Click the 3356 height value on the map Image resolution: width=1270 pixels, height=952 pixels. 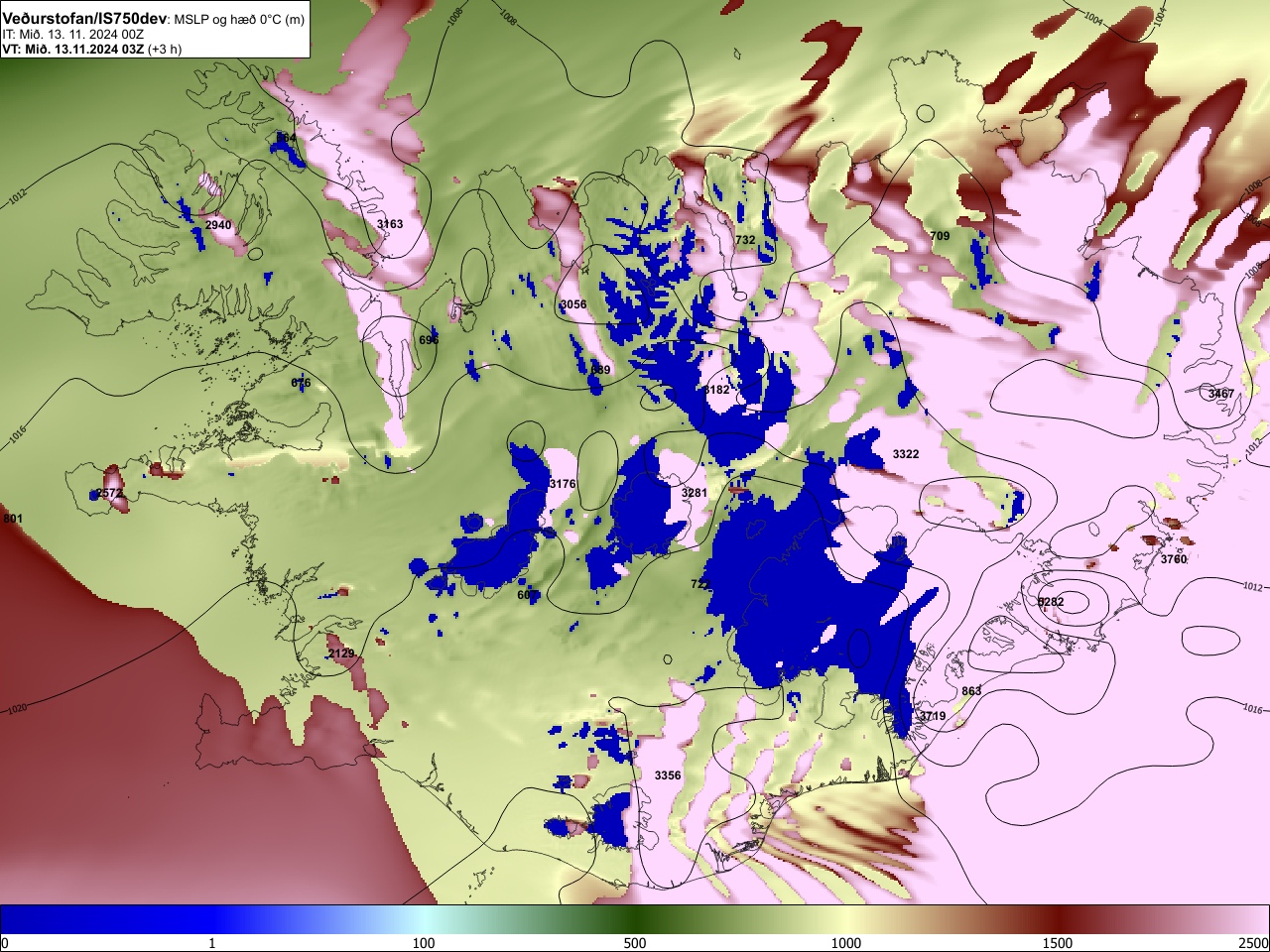(668, 775)
